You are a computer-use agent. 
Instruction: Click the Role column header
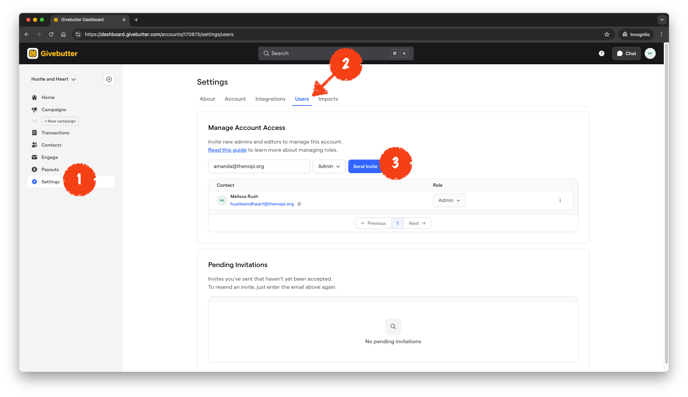[437, 185]
